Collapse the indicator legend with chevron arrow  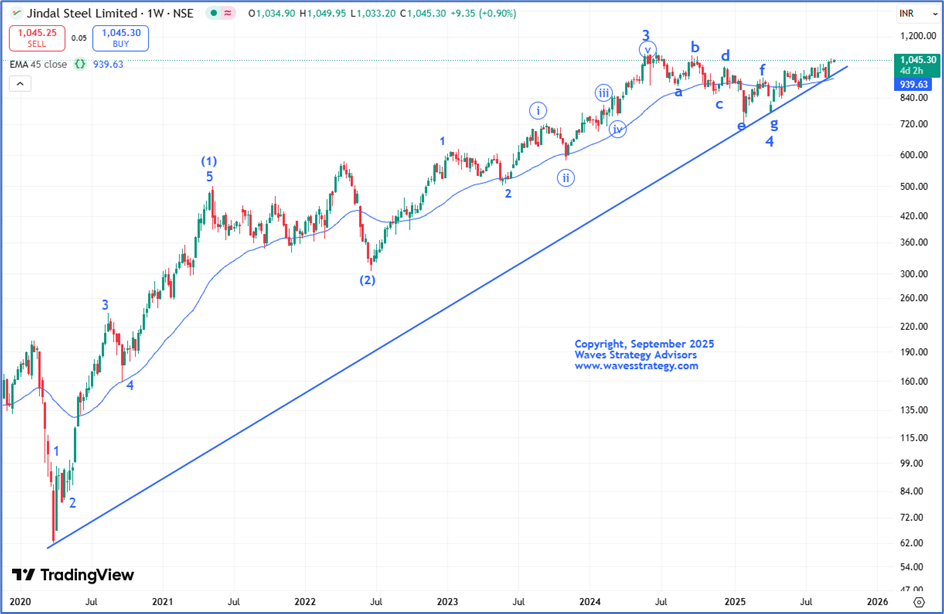pos(20,84)
